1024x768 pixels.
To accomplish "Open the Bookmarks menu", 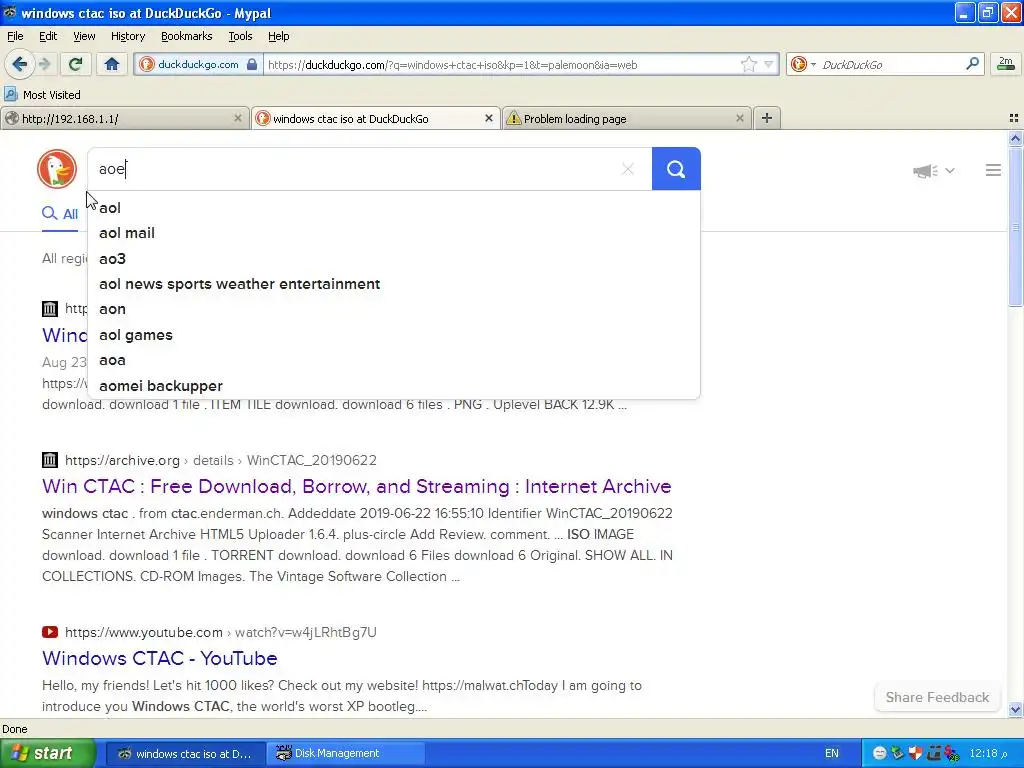I will pos(186,36).
